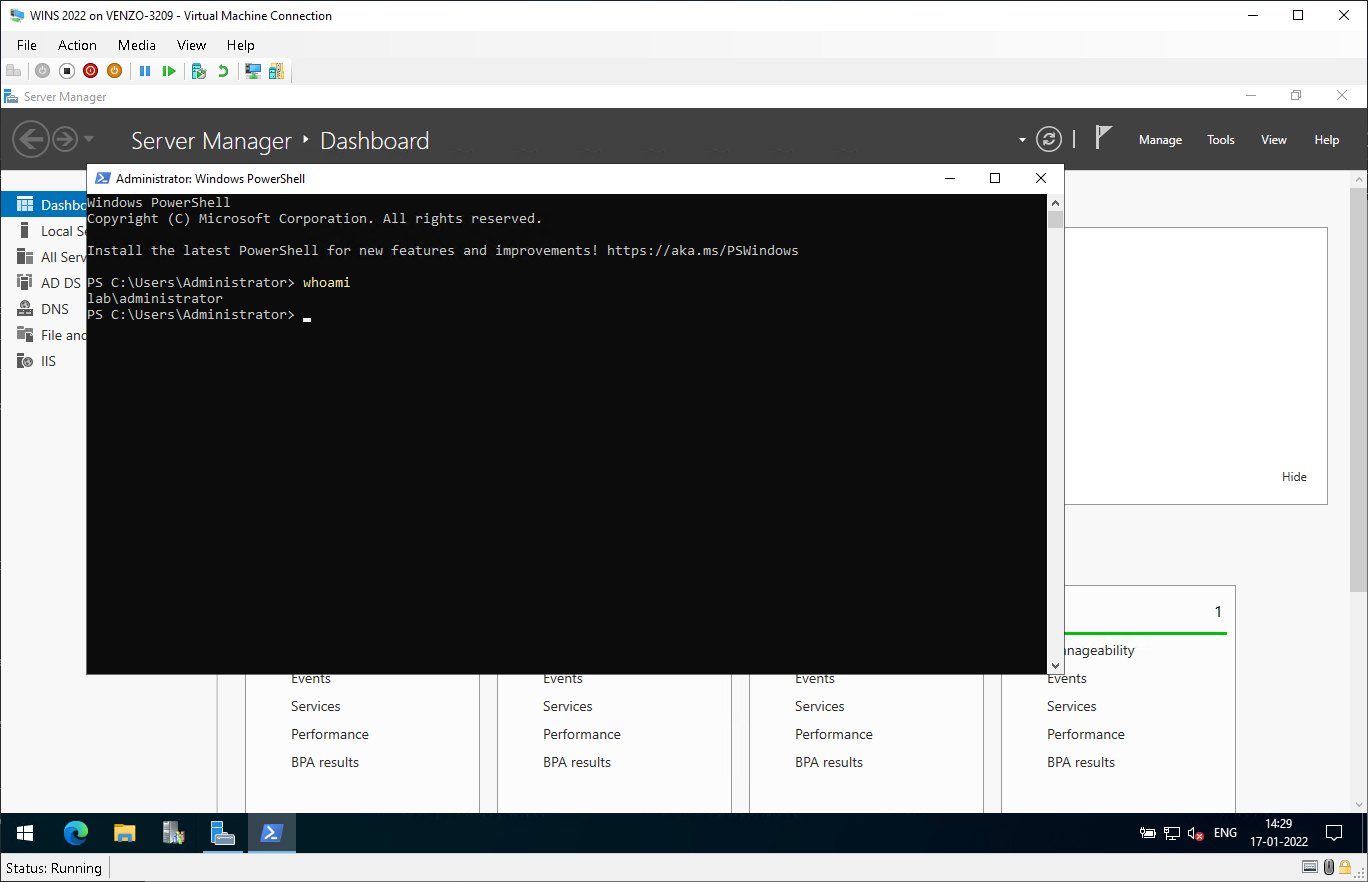Select AD DS in the sidebar
The image size is (1368, 882).
(44, 282)
